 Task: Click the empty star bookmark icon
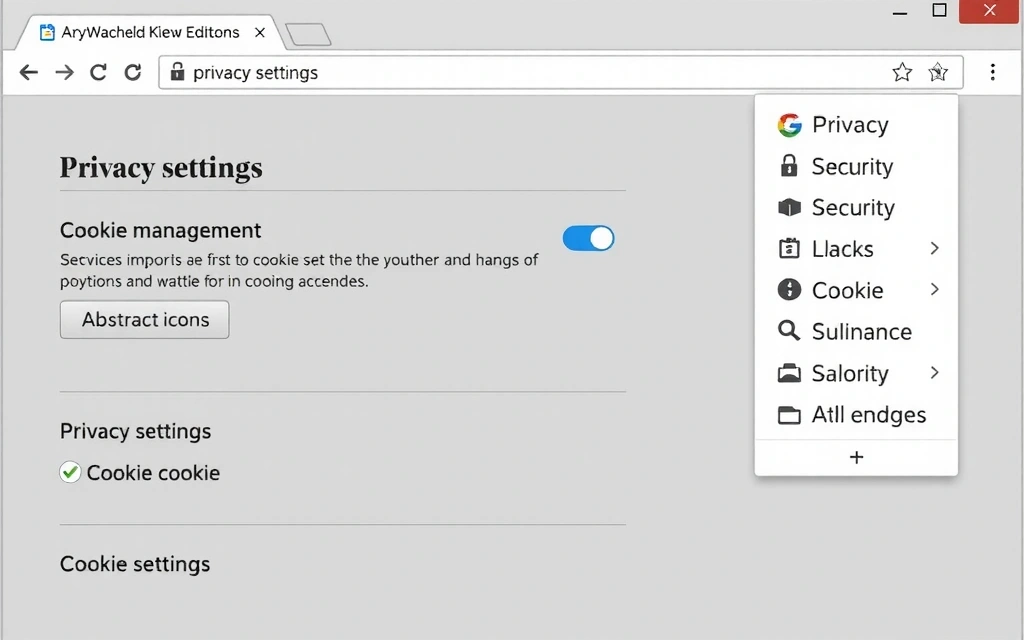902,72
